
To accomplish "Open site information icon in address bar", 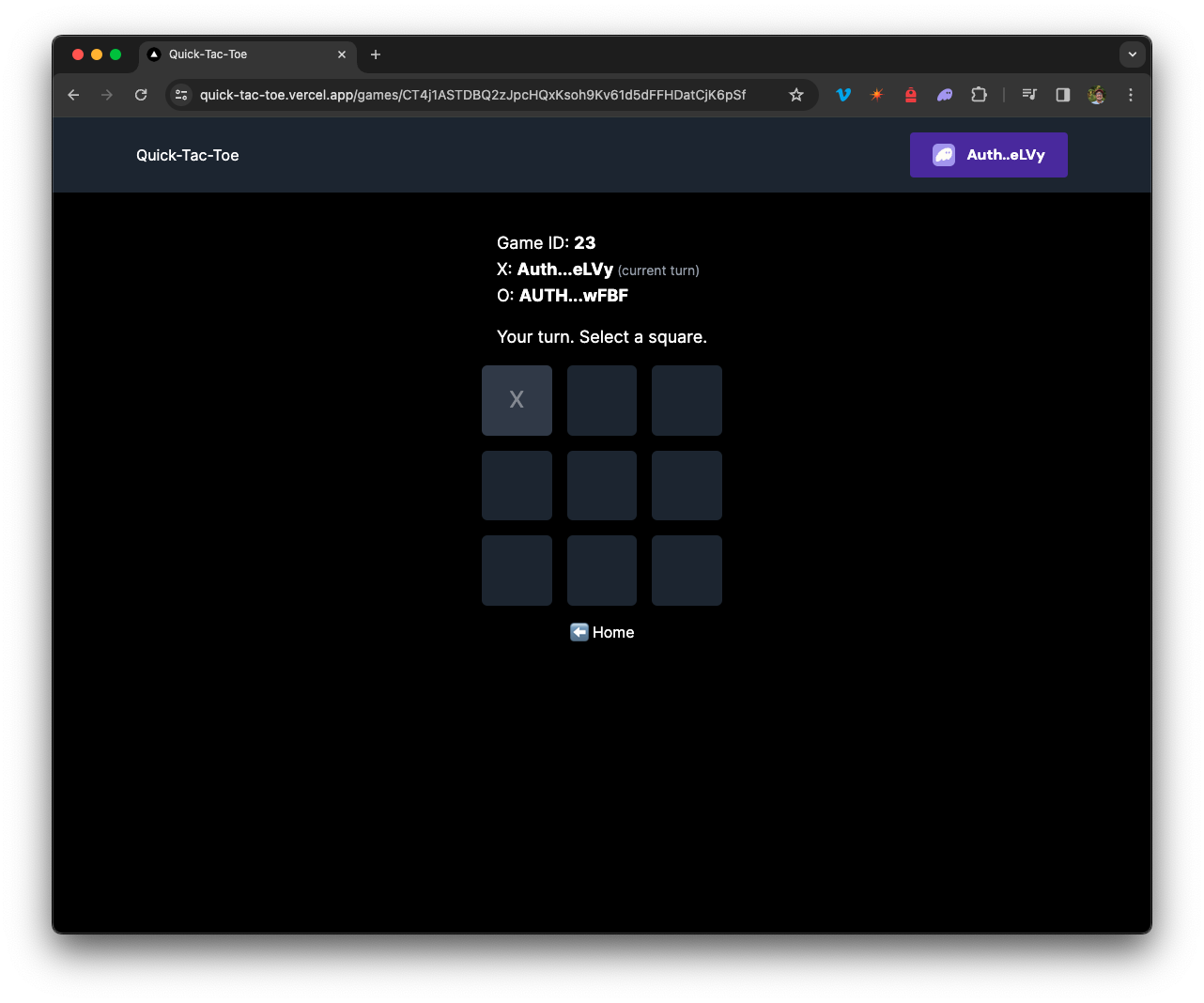I will [x=182, y=95].
